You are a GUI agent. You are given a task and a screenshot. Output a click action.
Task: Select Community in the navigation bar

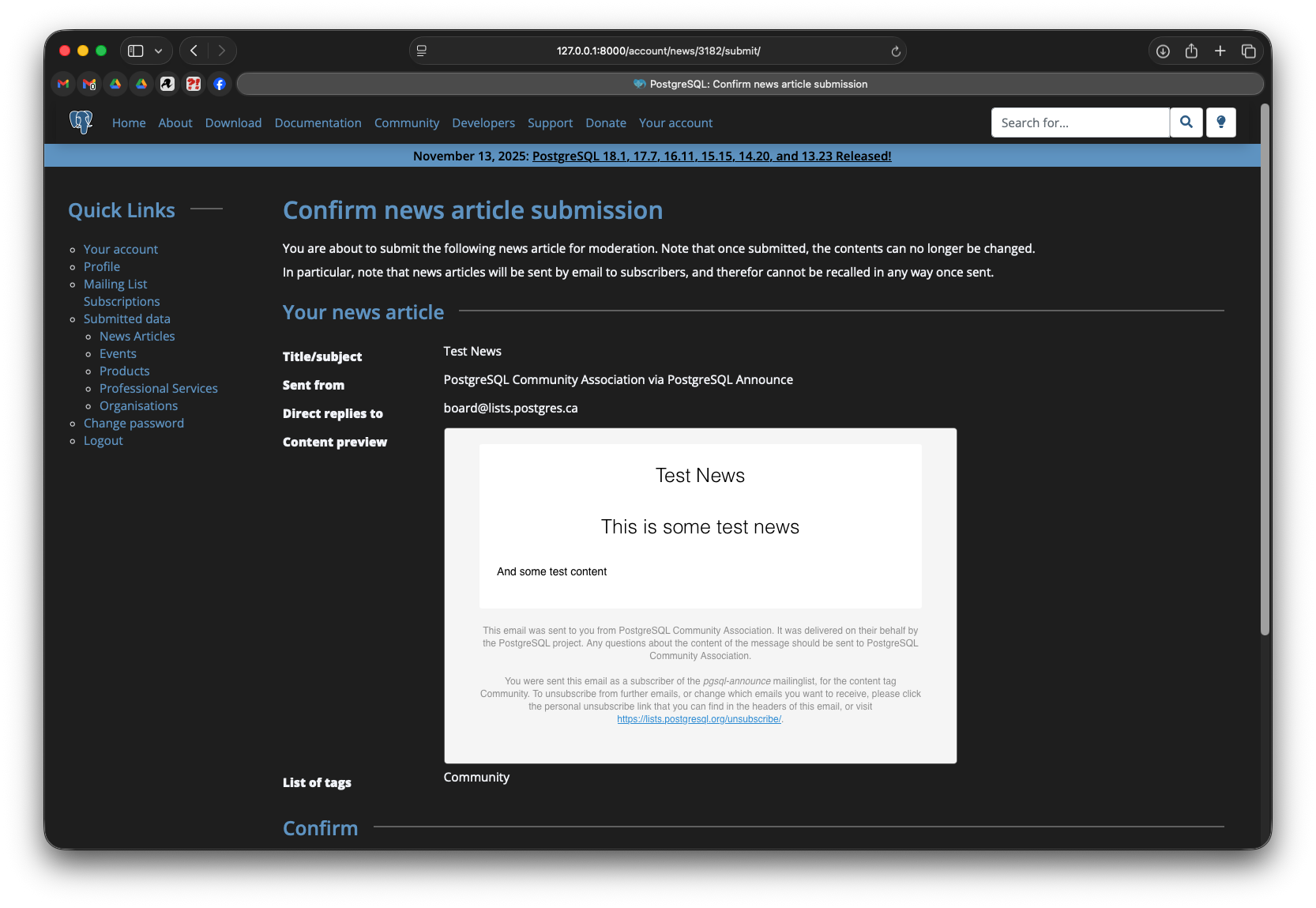406,123
